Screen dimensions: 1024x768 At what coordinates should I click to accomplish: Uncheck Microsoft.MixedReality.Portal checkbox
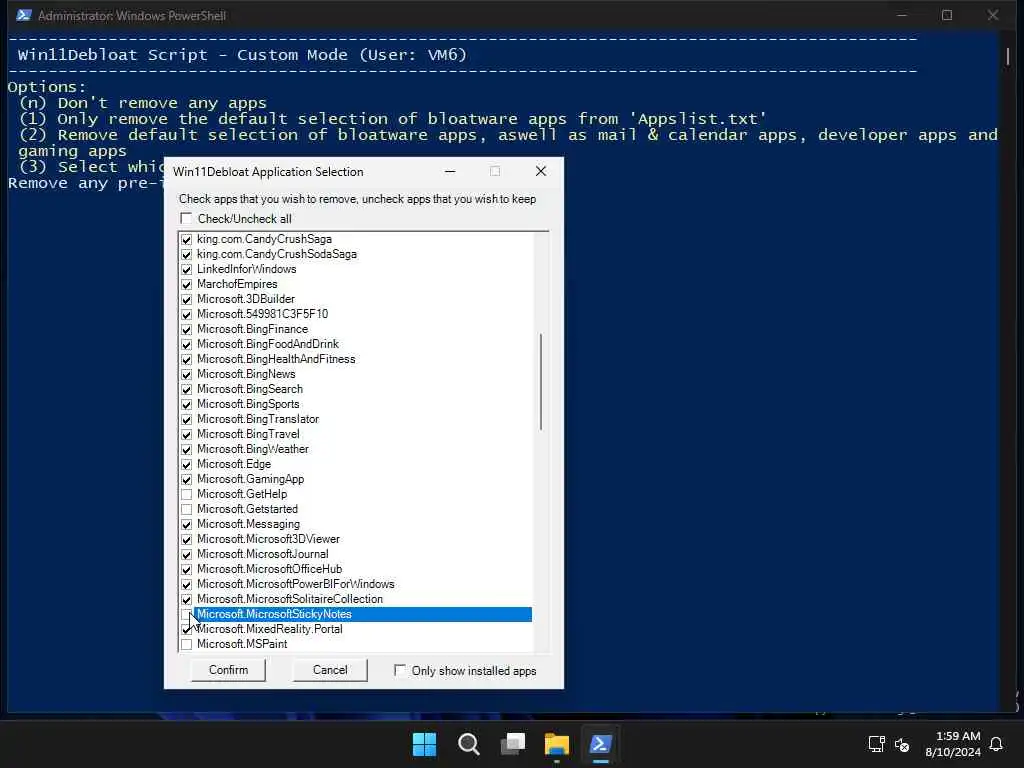pos(186,630)
